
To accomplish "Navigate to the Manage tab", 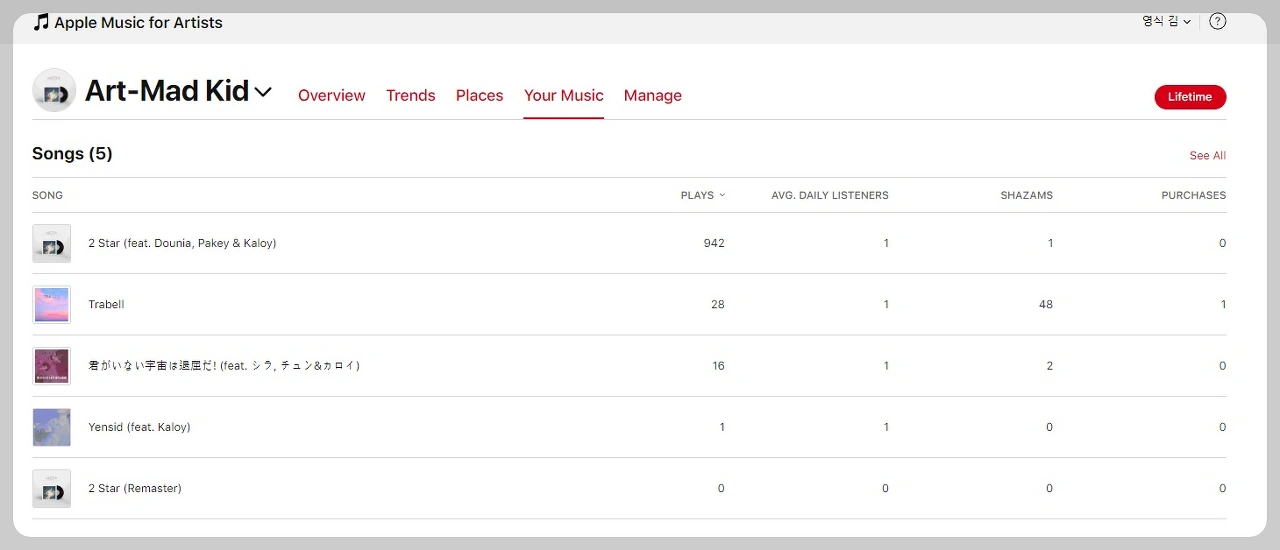I will tap(653, 95).
